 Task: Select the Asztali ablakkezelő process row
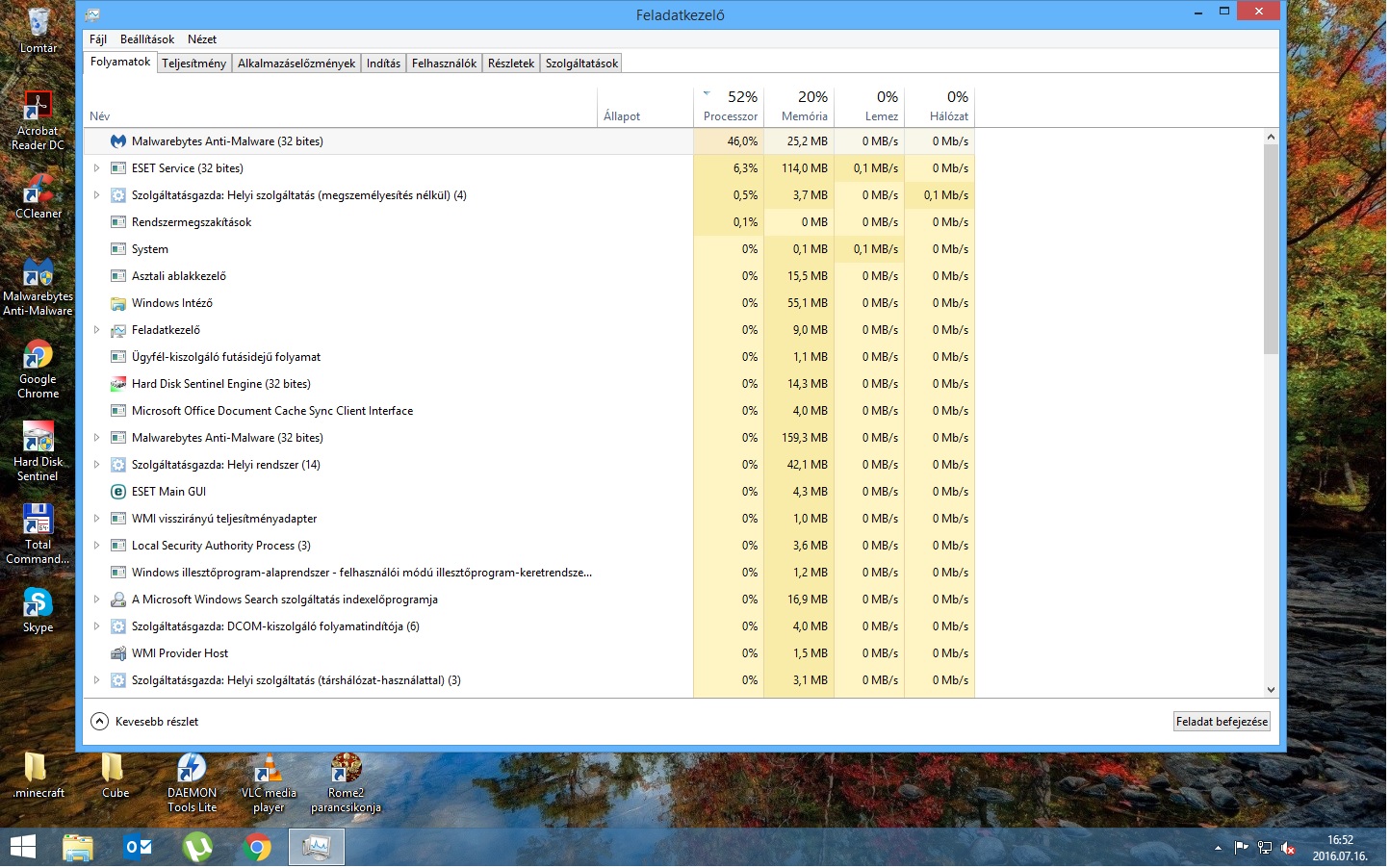pos(529,276)
